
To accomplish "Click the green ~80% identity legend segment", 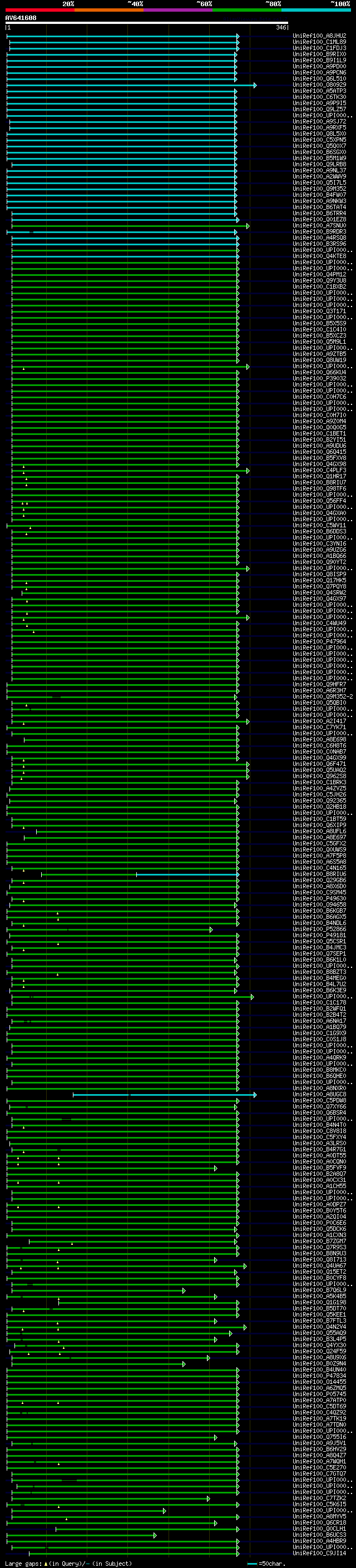I will [247, 10].
